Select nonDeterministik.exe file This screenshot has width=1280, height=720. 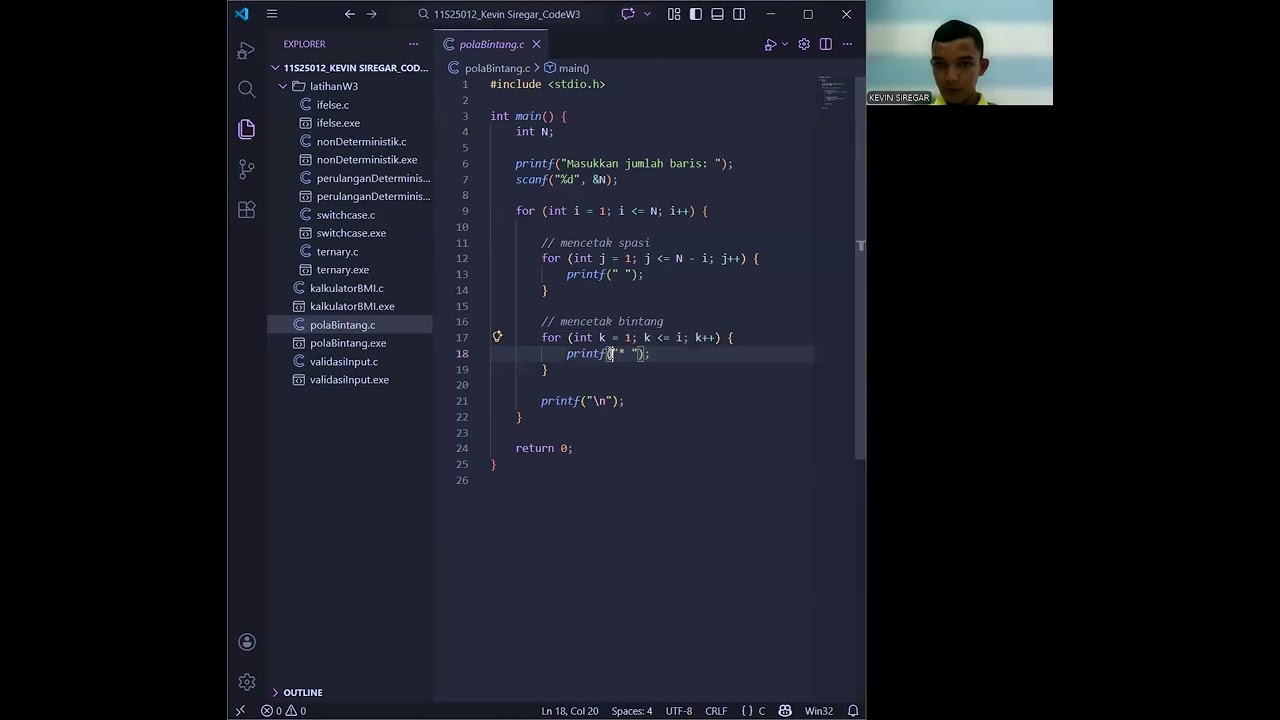tap(350, 160)
